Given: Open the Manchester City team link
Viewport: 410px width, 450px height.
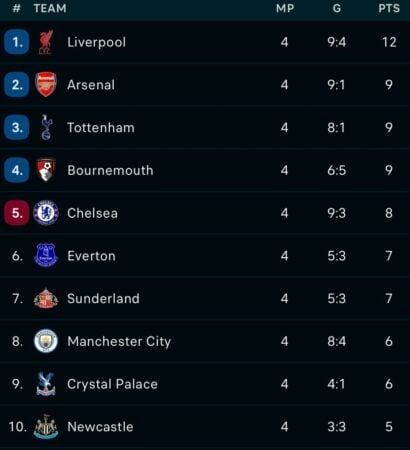Looking at the screenshot, I should [119, 341].
